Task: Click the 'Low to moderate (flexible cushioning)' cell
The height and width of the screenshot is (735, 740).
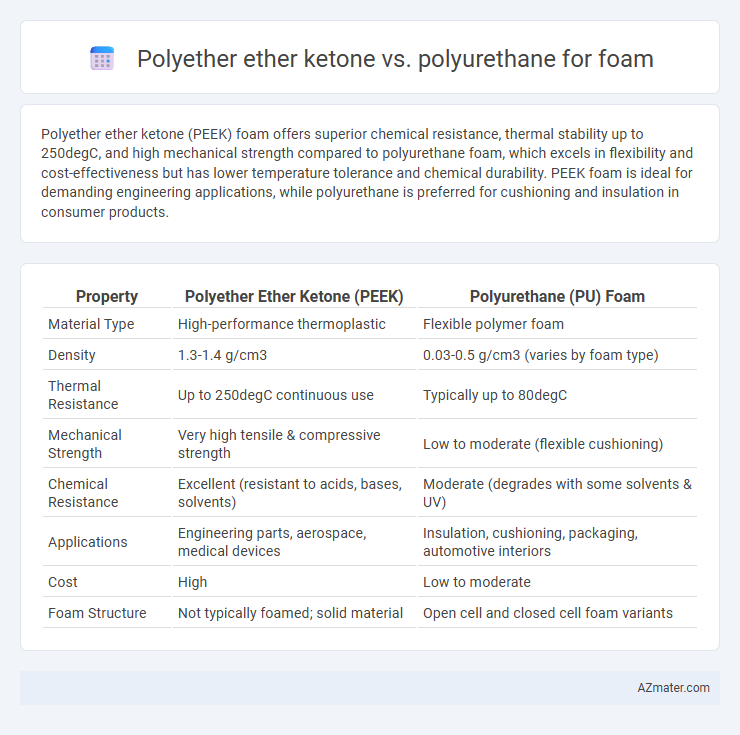Action: (543, 444)
